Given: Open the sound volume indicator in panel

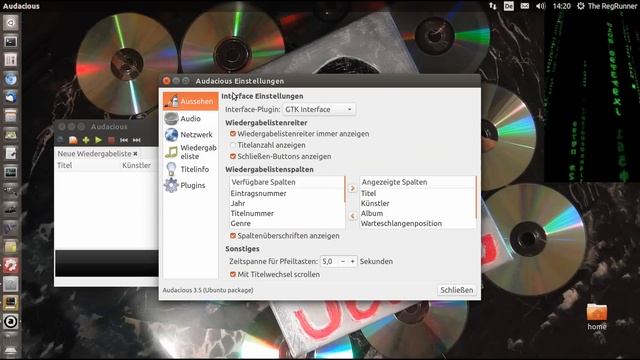Looking at the screenshot, I should pyautogui.click(x=540, y=6).
